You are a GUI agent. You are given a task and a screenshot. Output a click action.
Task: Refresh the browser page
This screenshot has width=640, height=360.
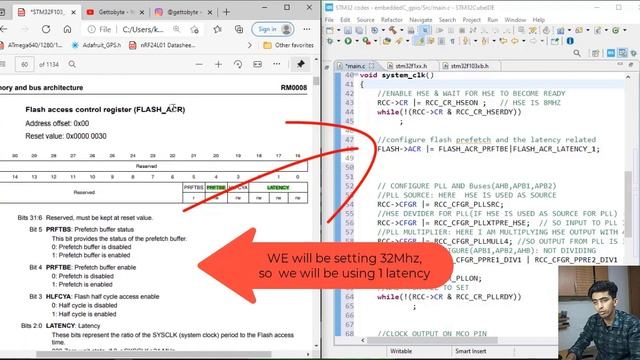click(x=46, y=29)
